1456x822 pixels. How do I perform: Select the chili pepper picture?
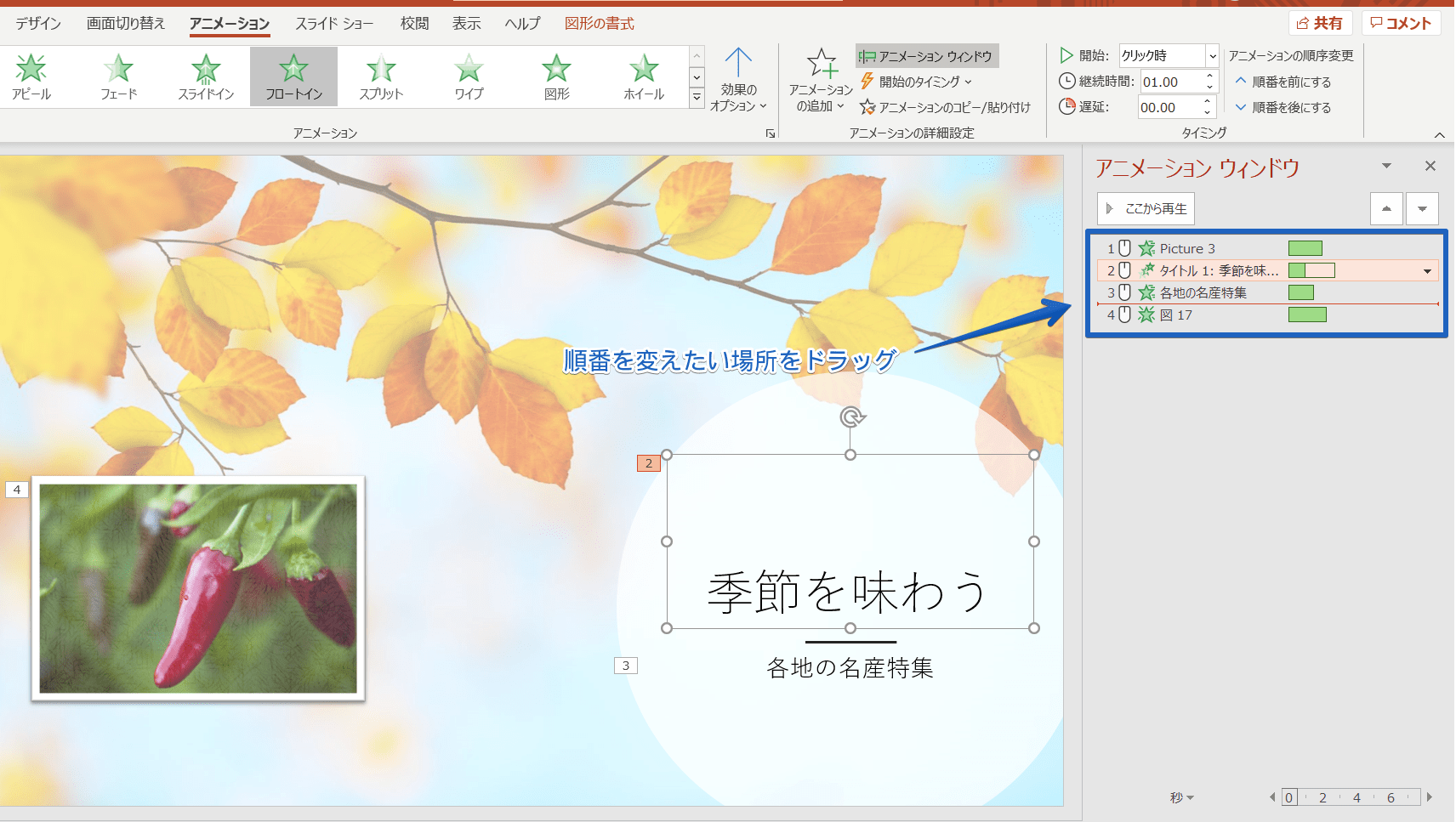pyautogui.click(x=198, y=588)
